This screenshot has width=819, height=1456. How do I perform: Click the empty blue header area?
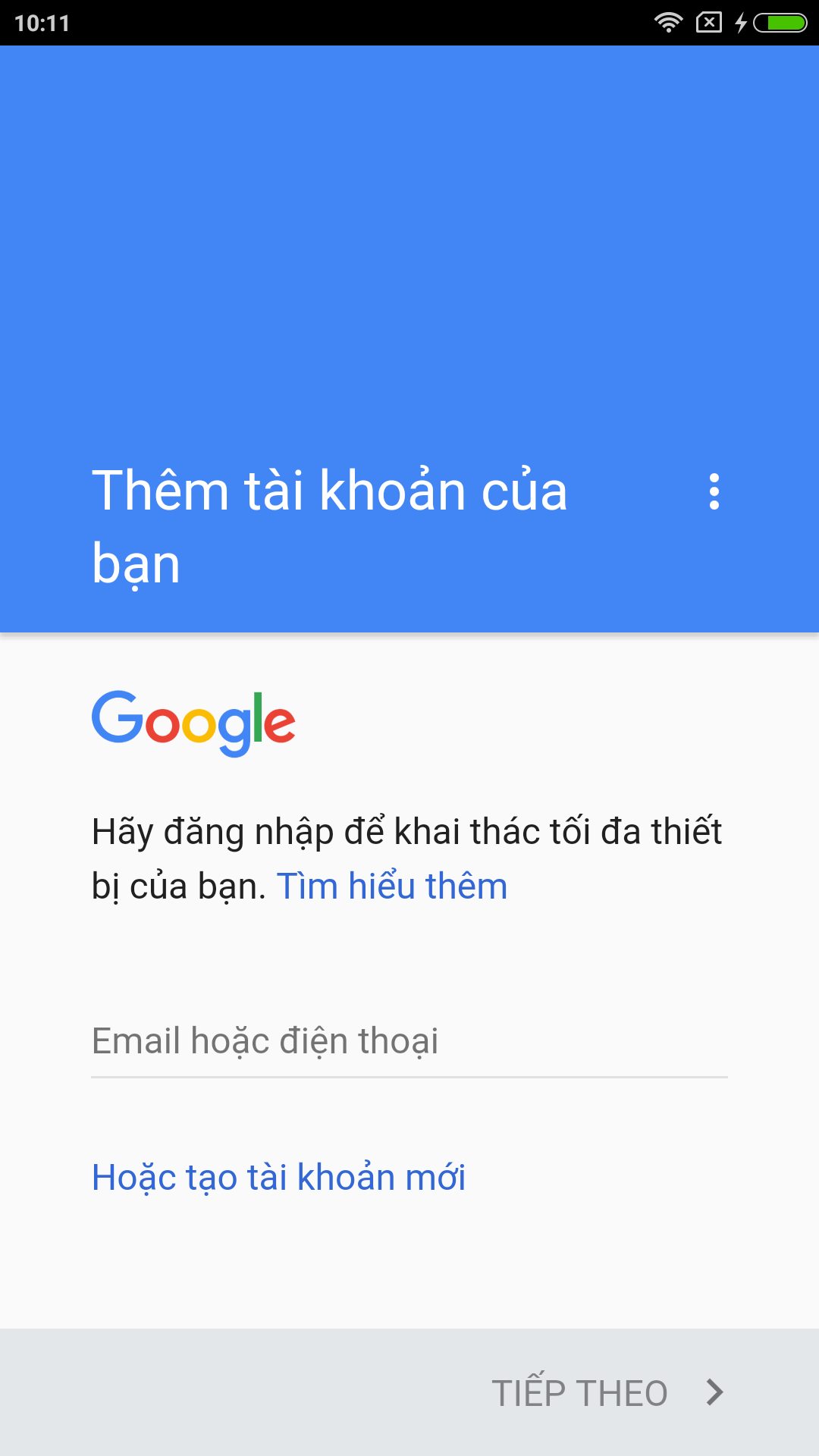(x=409, y=243)
